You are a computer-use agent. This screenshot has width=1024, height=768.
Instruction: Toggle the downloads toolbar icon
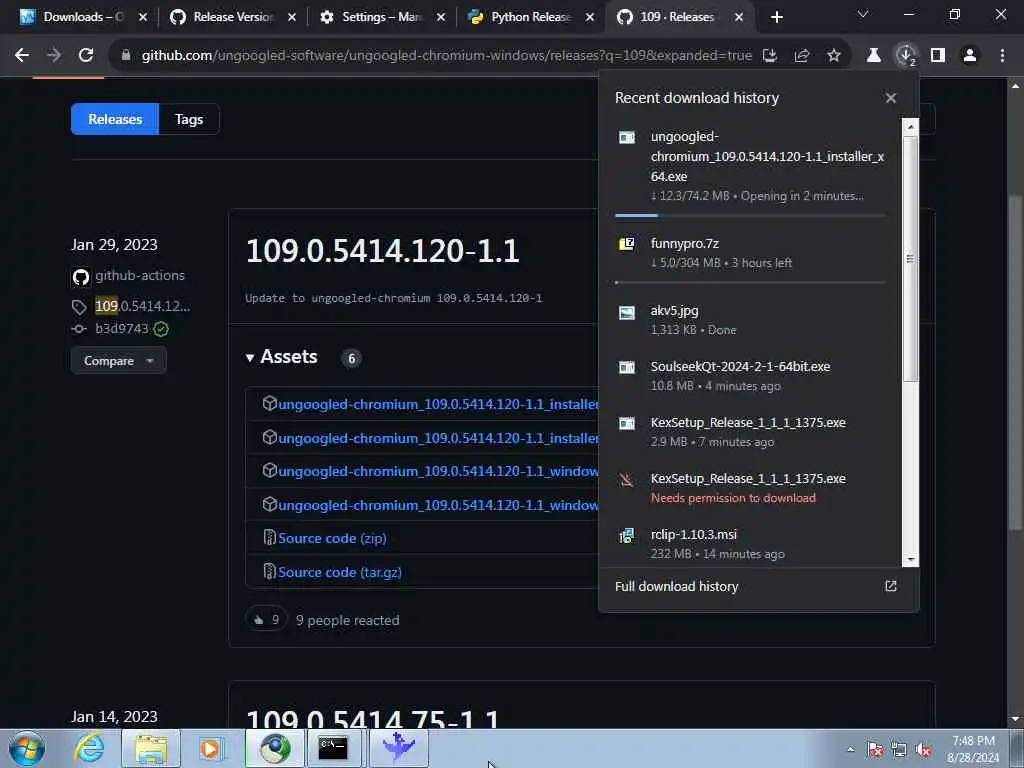[x=906, y=56]
